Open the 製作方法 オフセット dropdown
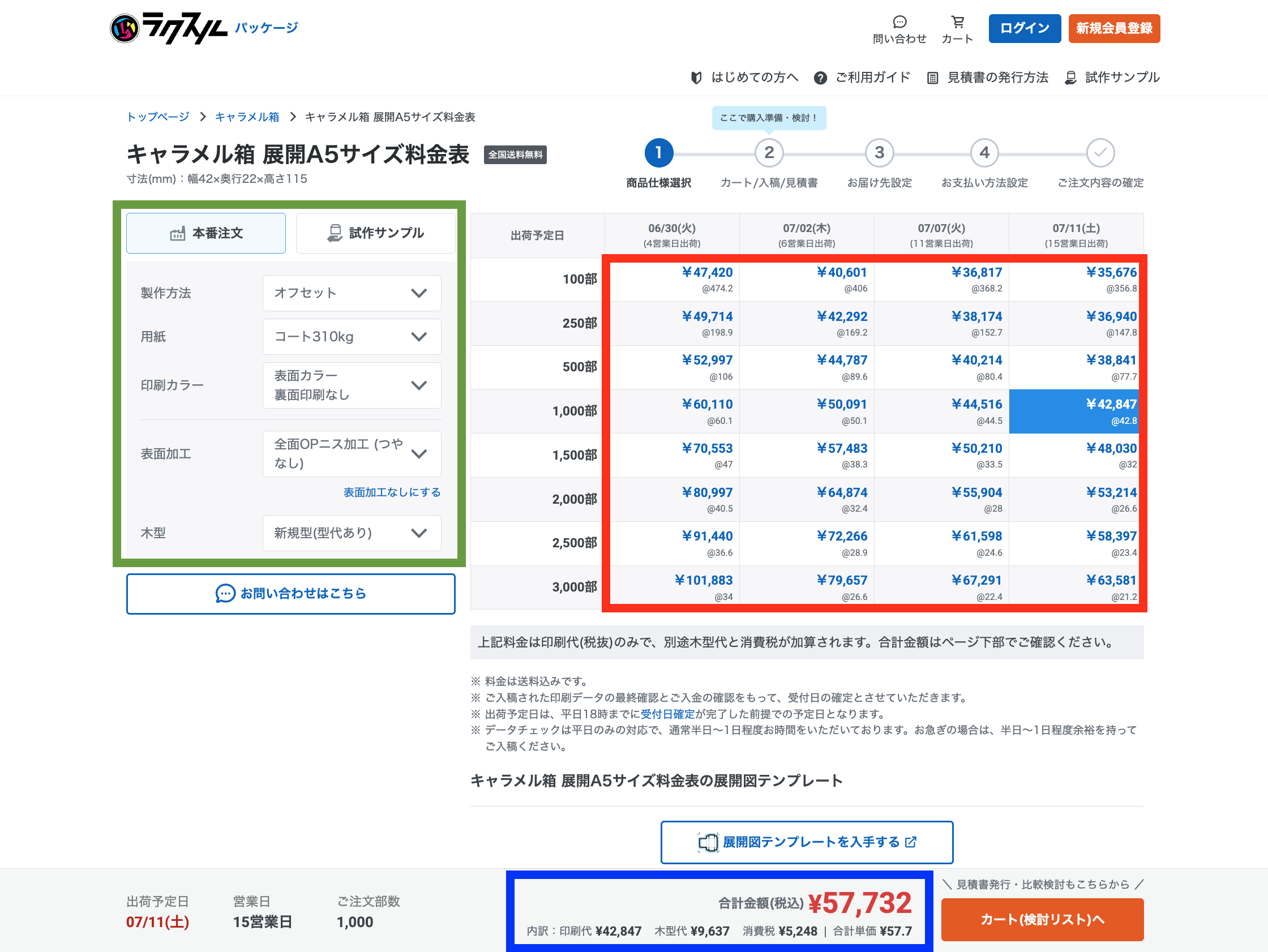Screen dimensions: 1268x952 coord(352,293)
